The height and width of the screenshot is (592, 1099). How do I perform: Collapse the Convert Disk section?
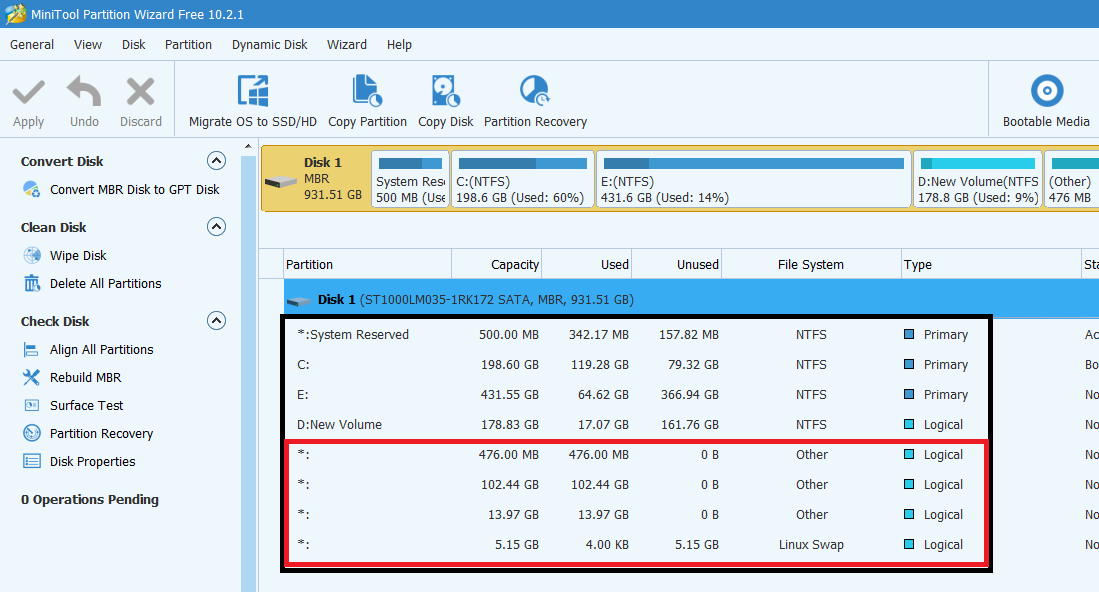(217, 161)
